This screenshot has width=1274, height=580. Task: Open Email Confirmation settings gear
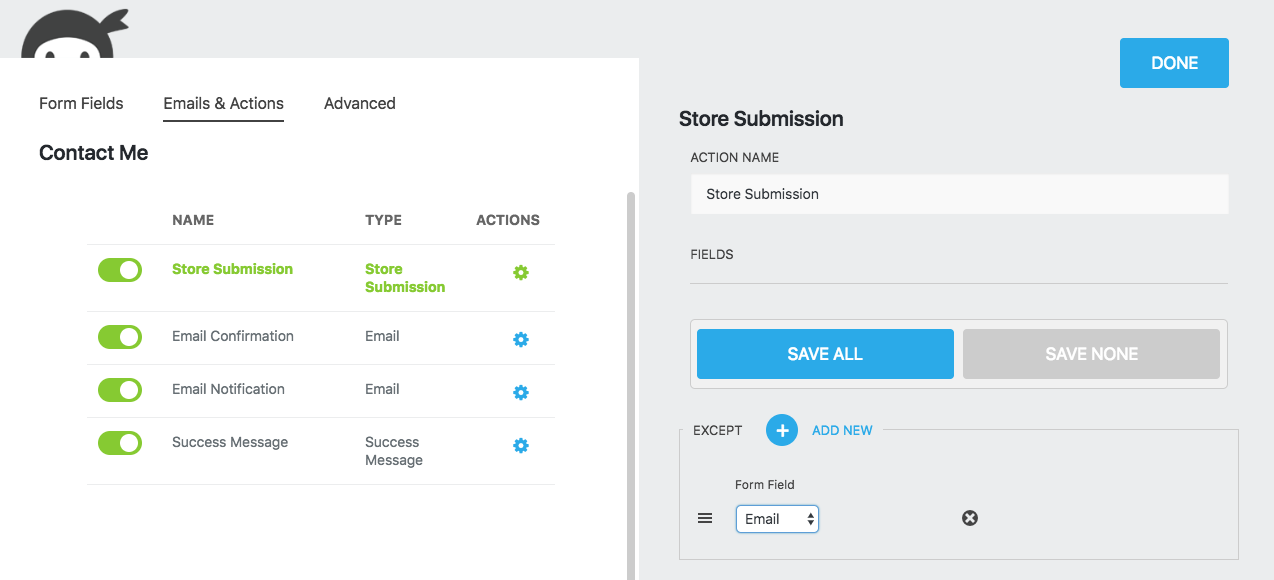(521, 339)
